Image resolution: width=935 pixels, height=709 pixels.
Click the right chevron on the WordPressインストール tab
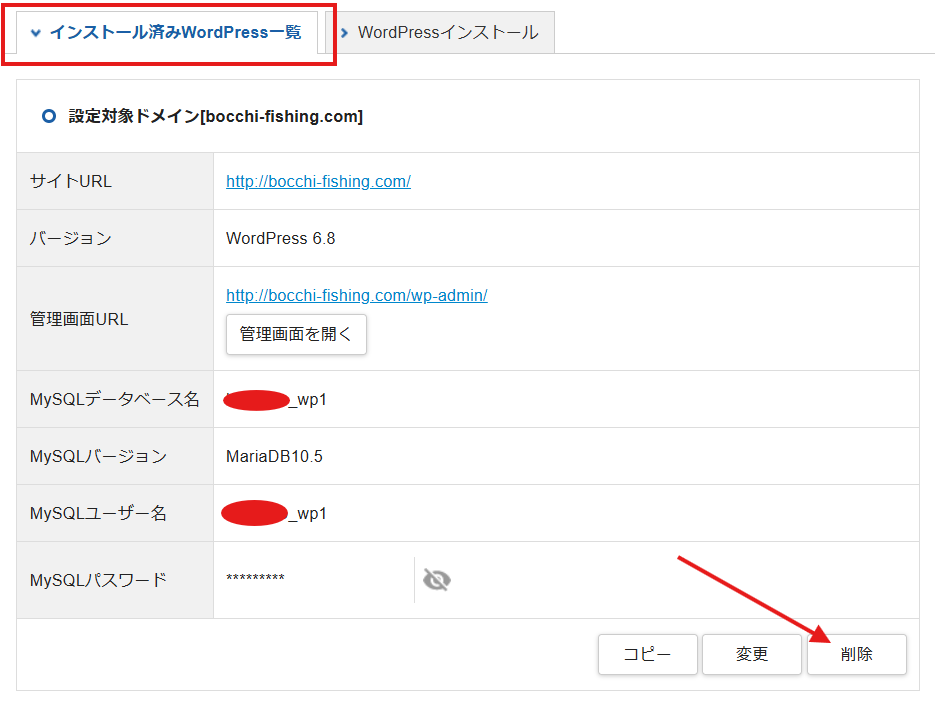tap(344, 33)
